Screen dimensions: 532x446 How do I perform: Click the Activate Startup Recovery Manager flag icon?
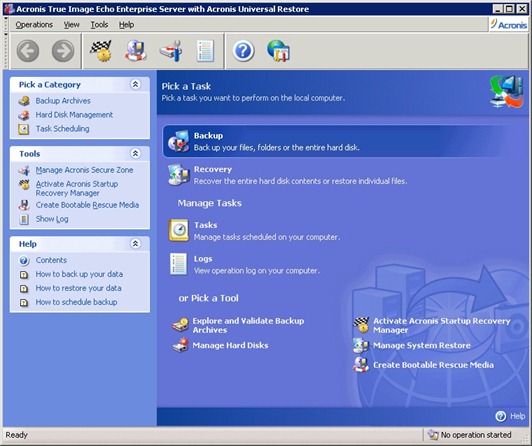coord(361,325)
